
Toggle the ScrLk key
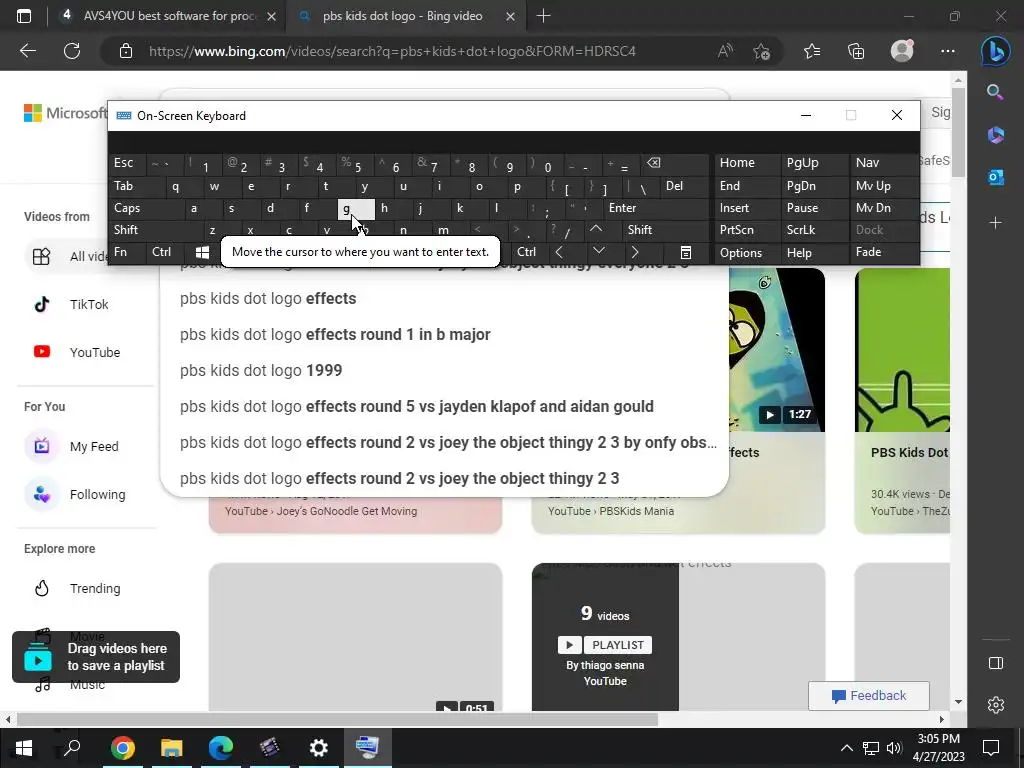tap(814, 230)
